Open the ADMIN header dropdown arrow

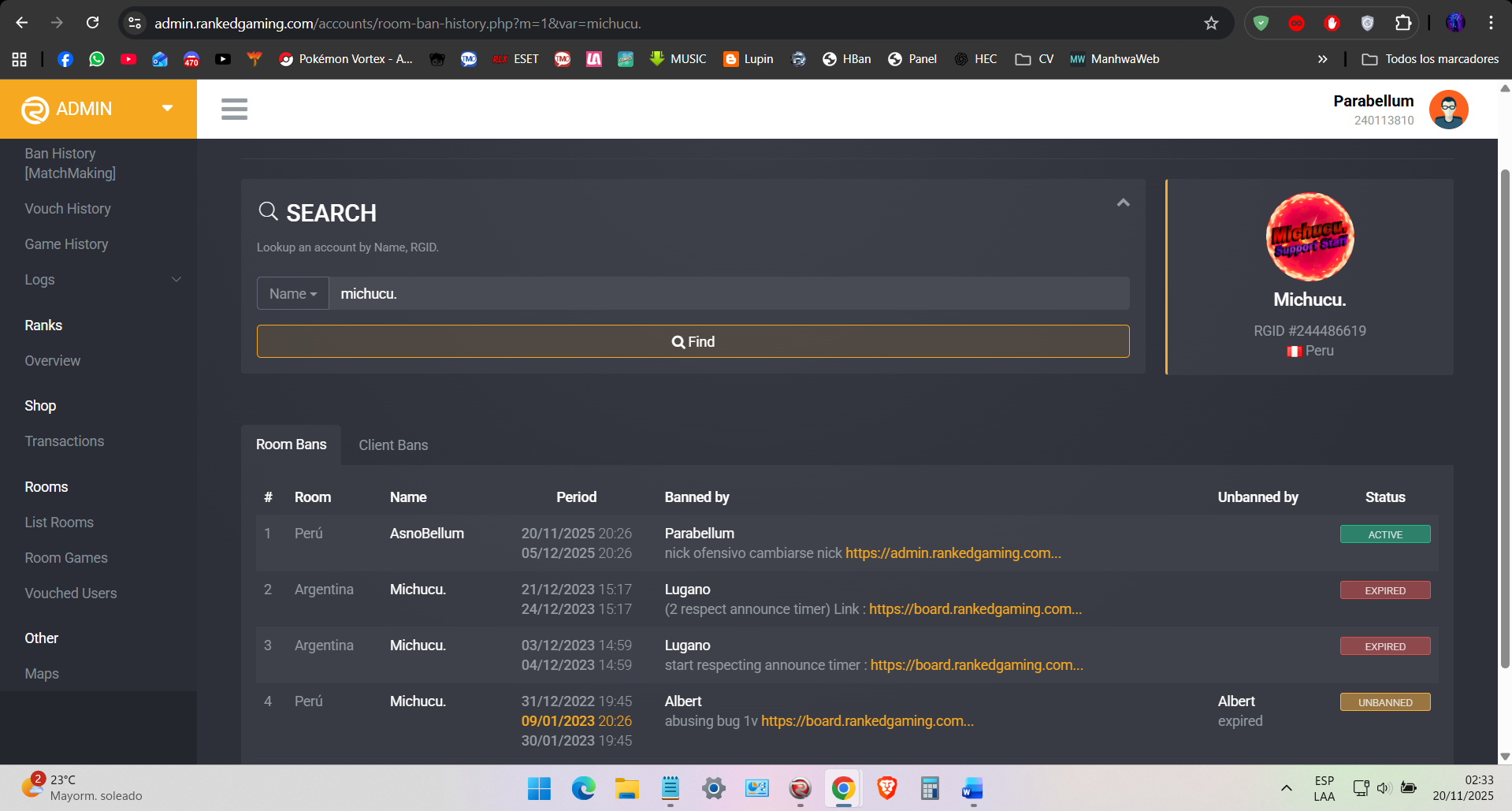pos(167,108)
